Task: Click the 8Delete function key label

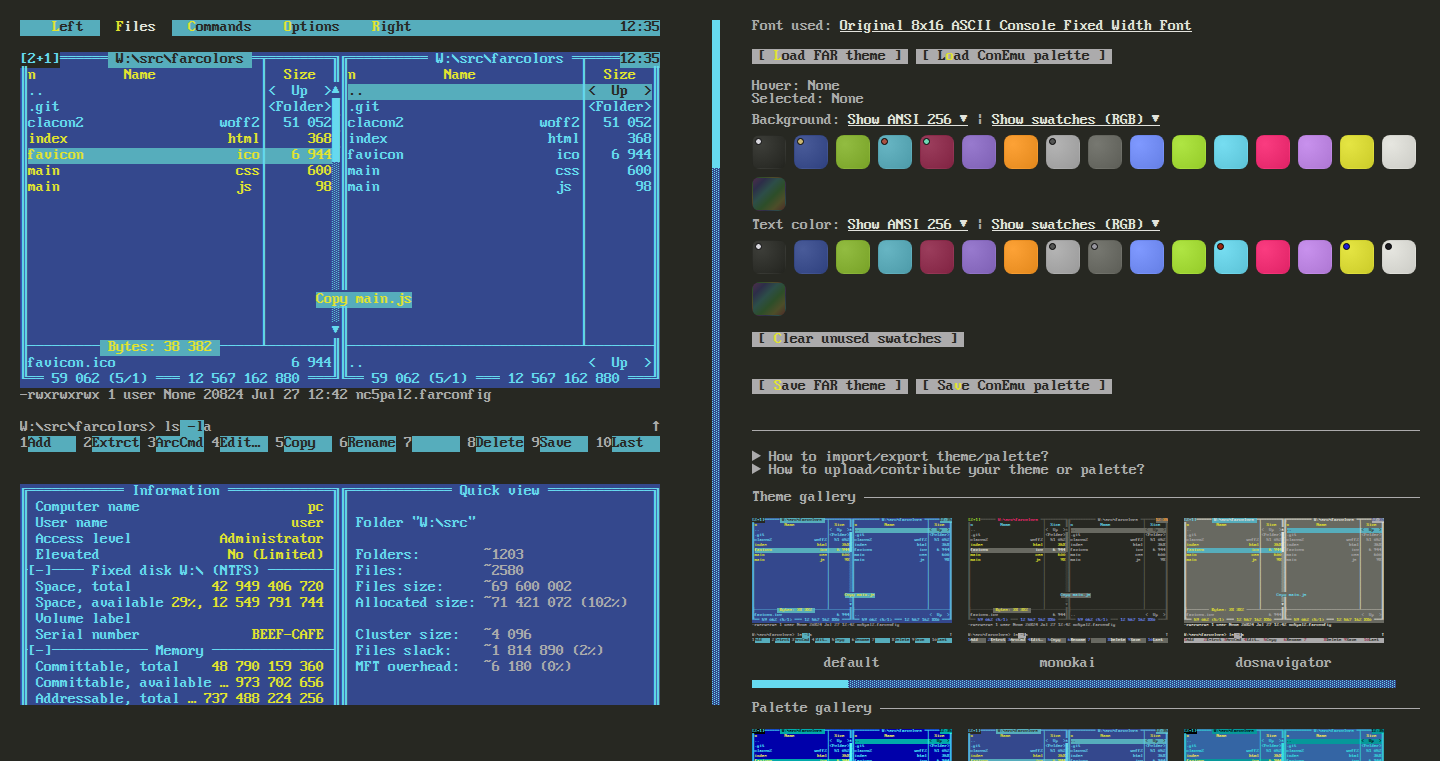Action: (496, 443)
